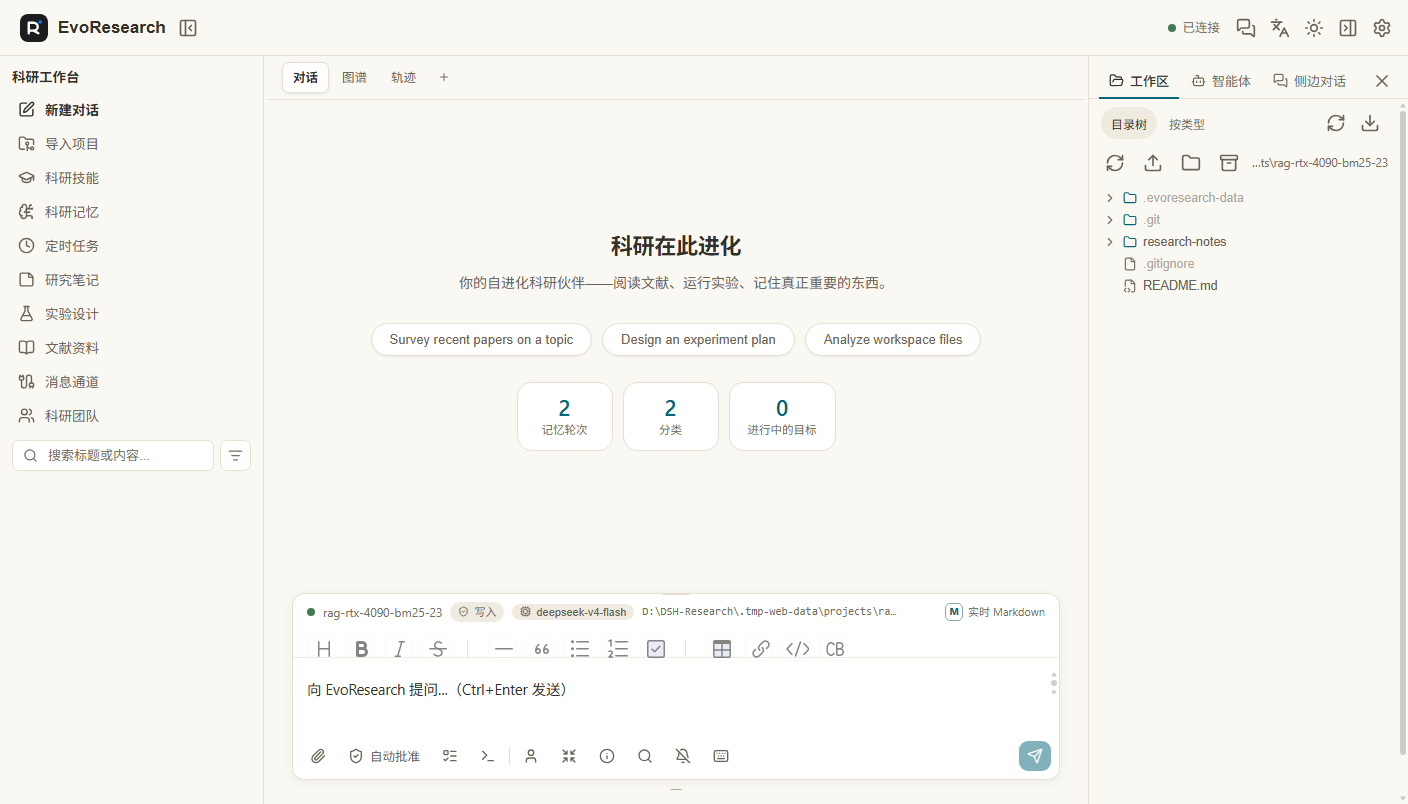
Task: Insert a bulleted list
Action: (580, 649)
